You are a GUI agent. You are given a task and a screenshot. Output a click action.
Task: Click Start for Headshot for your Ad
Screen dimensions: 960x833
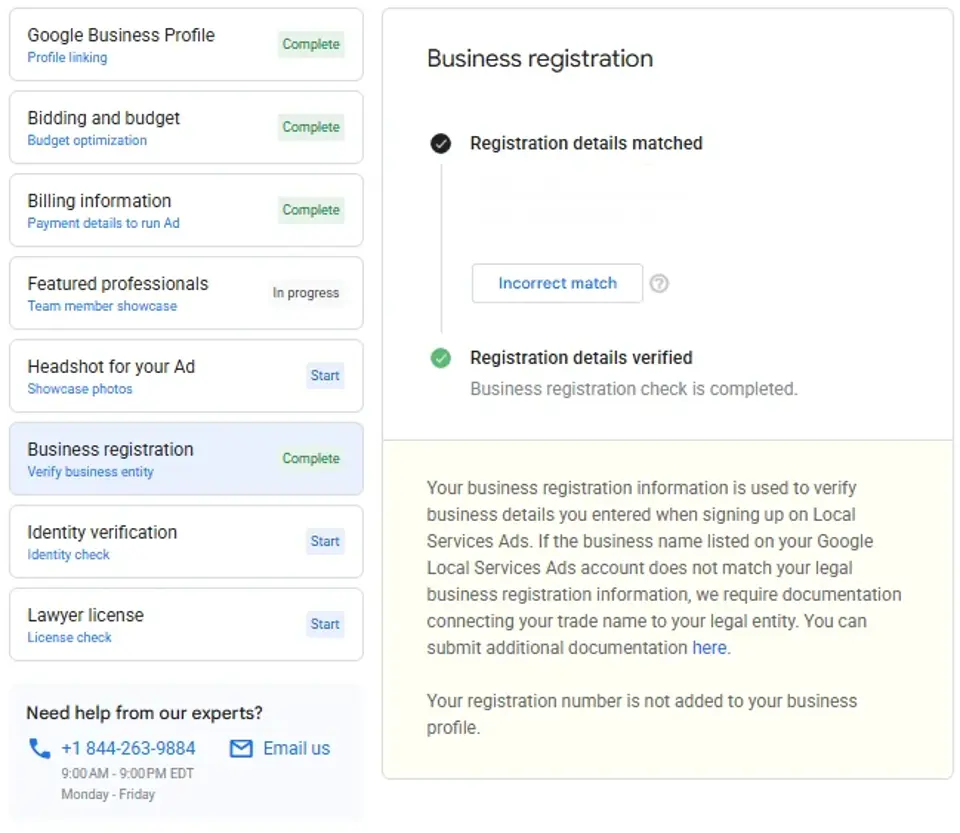[x=324, y=376]
